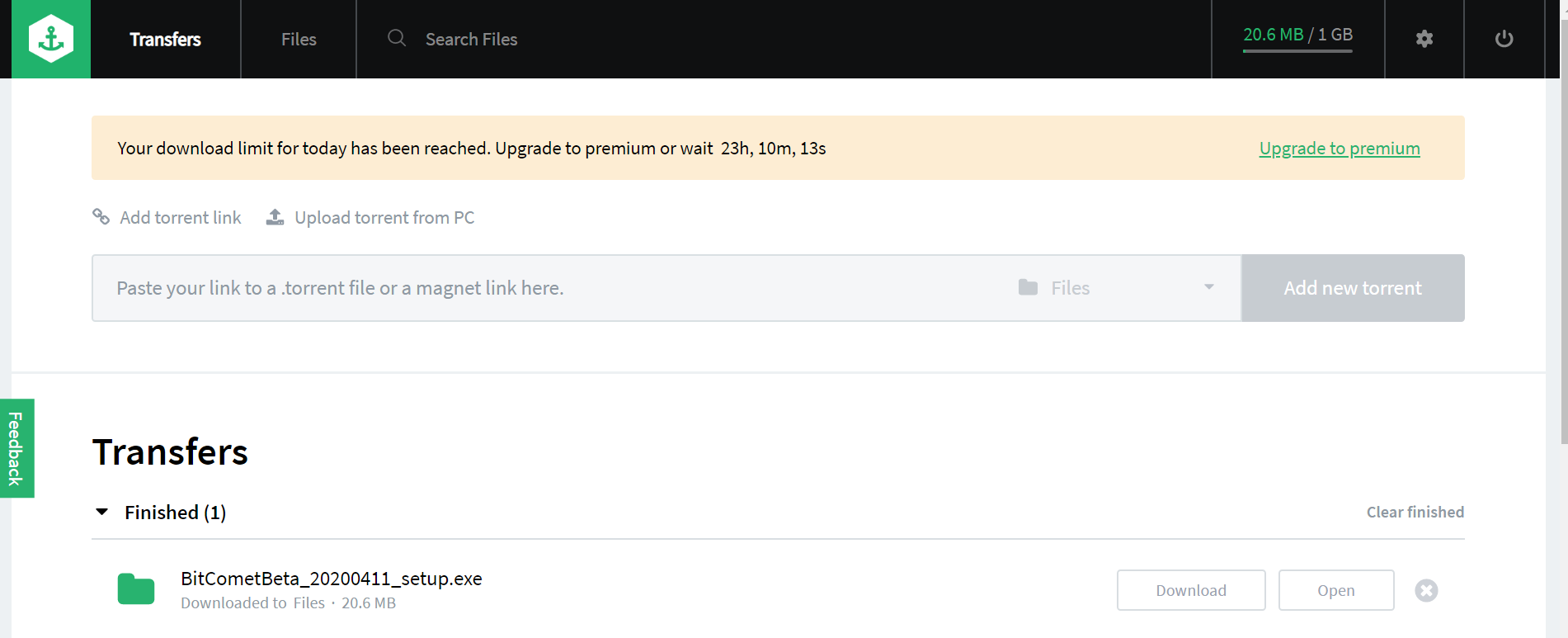
Task: Click the Add new torrent button
Action: (1353, 288)
